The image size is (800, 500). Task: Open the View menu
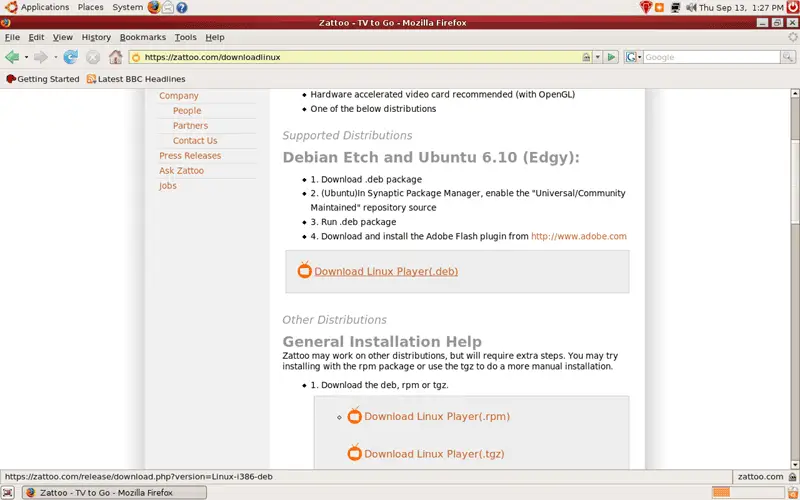63,37
